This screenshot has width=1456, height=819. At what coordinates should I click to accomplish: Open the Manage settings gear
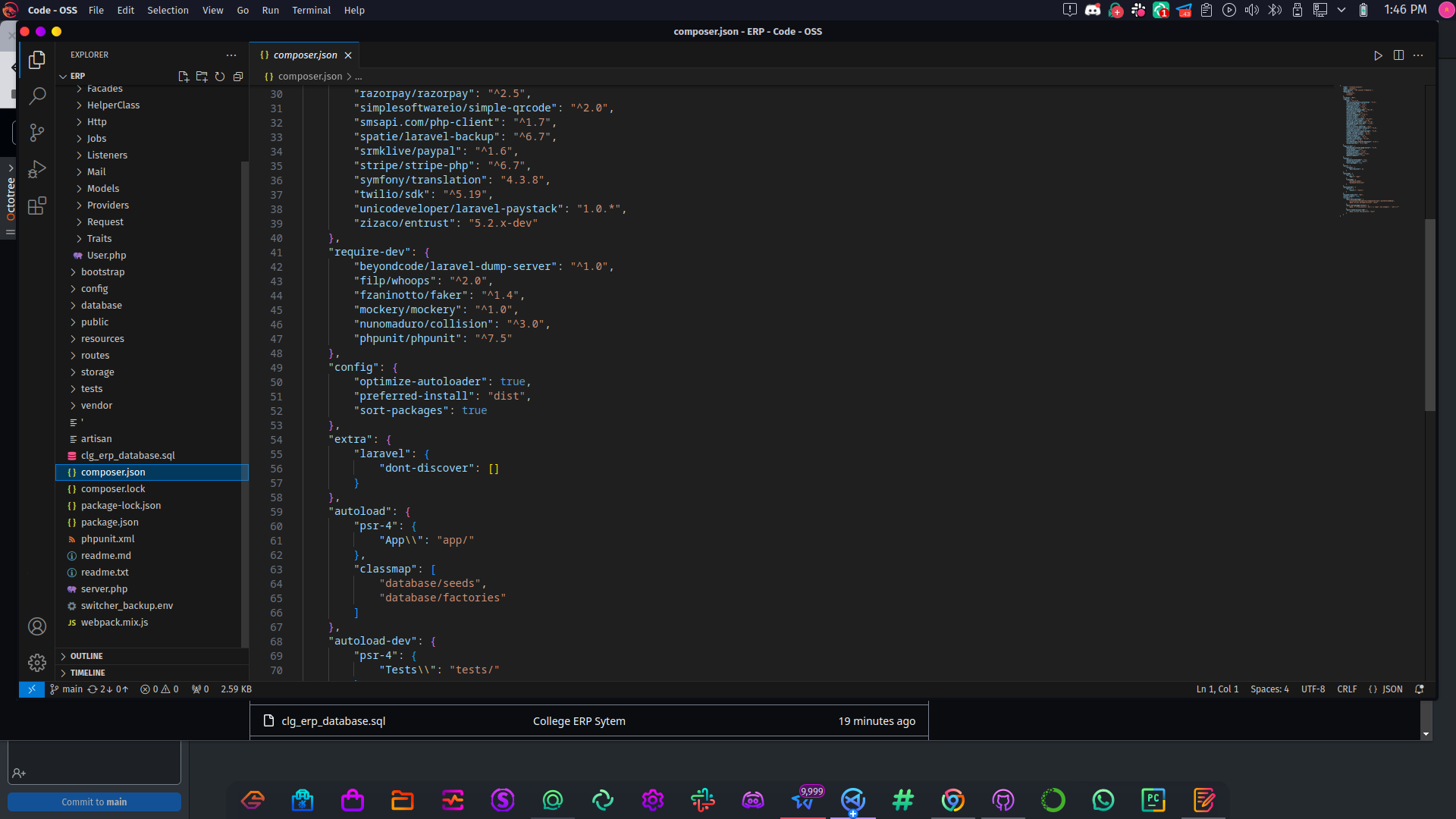point(36,663)
